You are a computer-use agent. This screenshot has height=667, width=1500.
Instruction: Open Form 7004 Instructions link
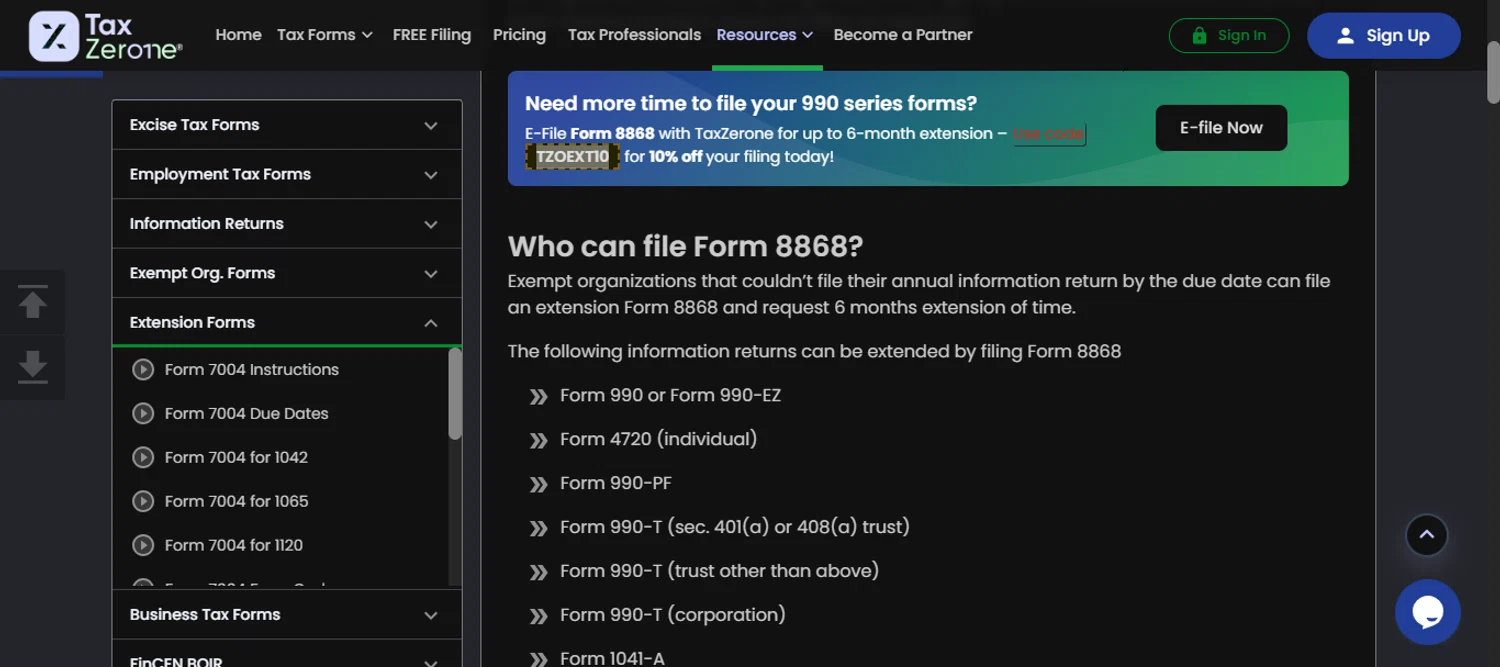(252, 369)
